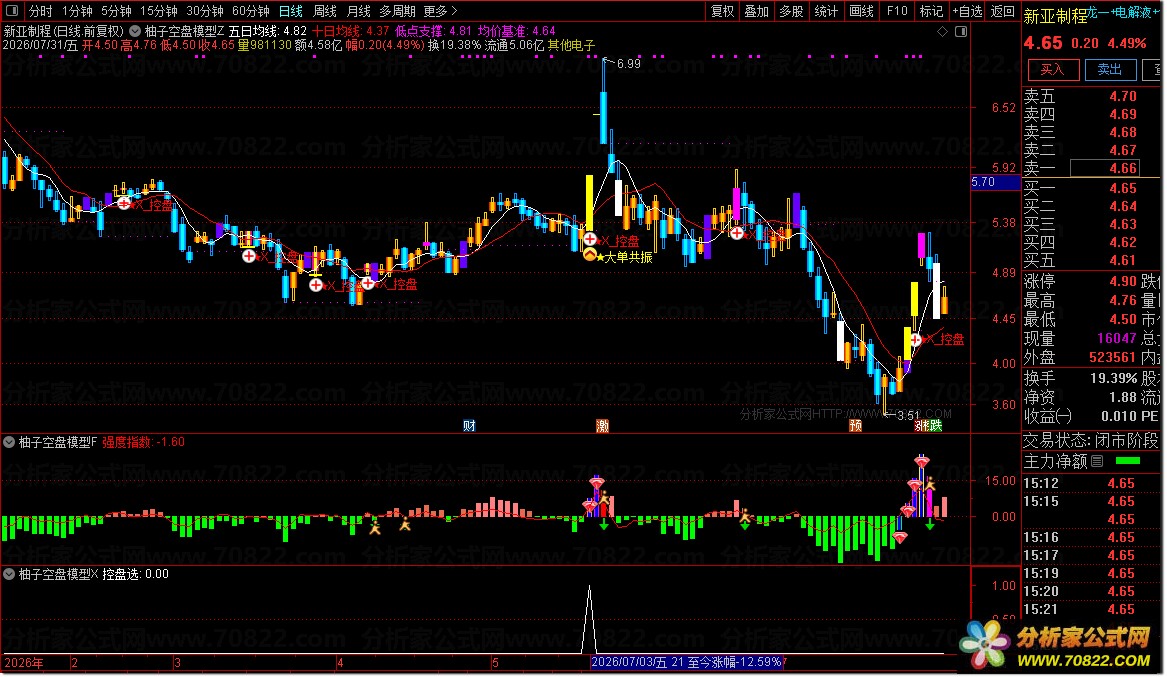The width and height of the screenshot is (1167, 677).
Task: Click the 现量 16047 value
Action: [x=1116, y=338]
